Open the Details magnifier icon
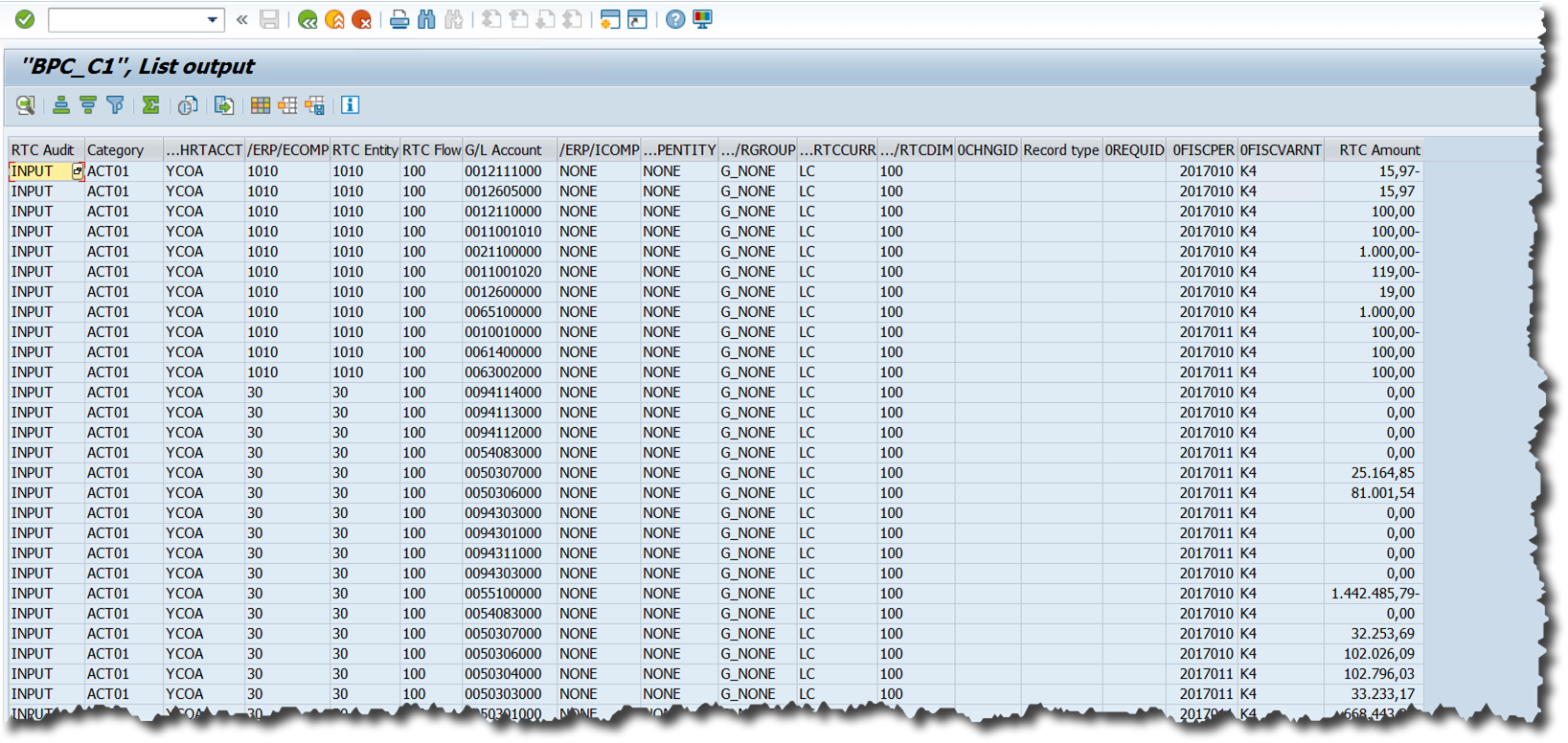 [x=26, y=105]
